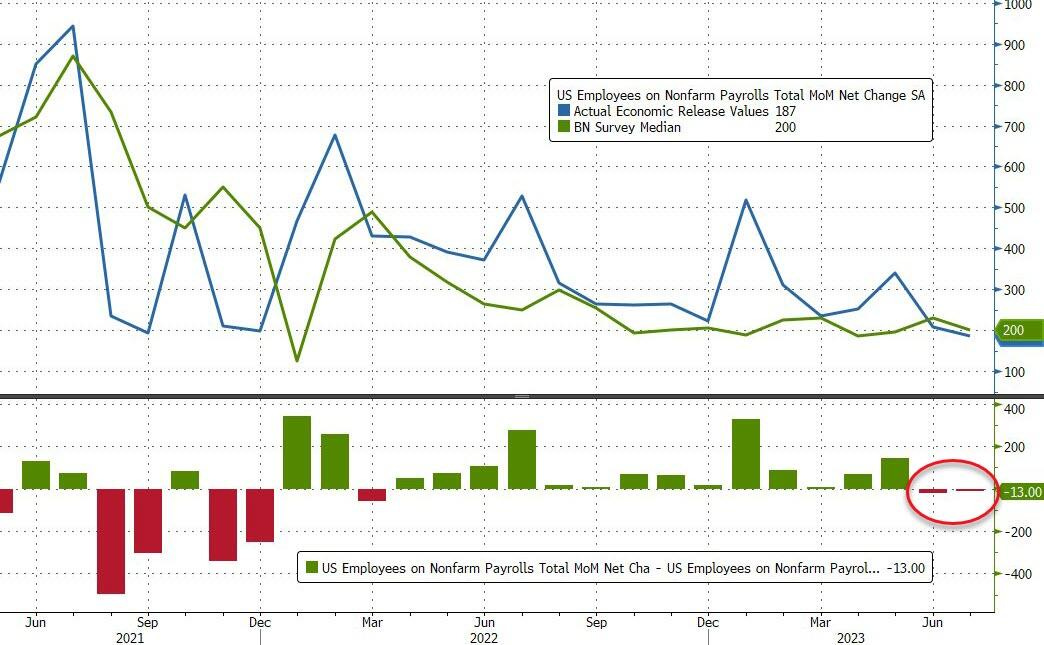This screenshot has height=645, width=1044.
Task: Click the lower panel legend text showing -13.00
Action: click(x=910, y=569)
